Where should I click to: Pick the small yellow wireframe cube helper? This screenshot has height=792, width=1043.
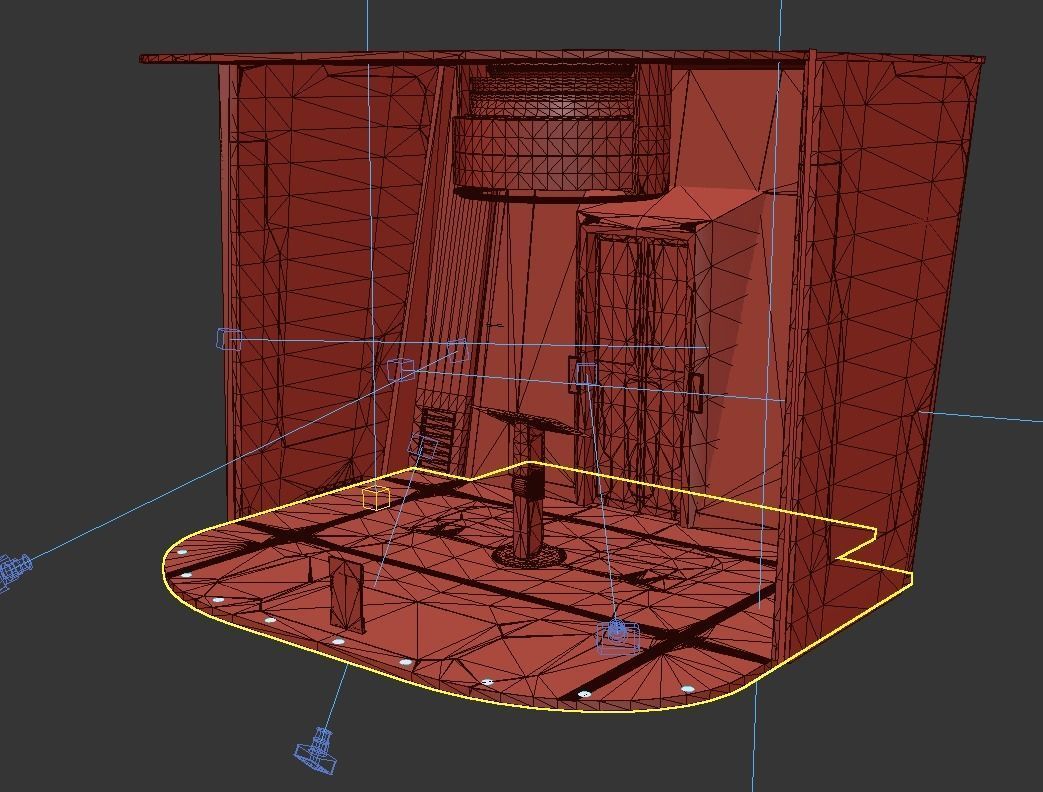376,497
